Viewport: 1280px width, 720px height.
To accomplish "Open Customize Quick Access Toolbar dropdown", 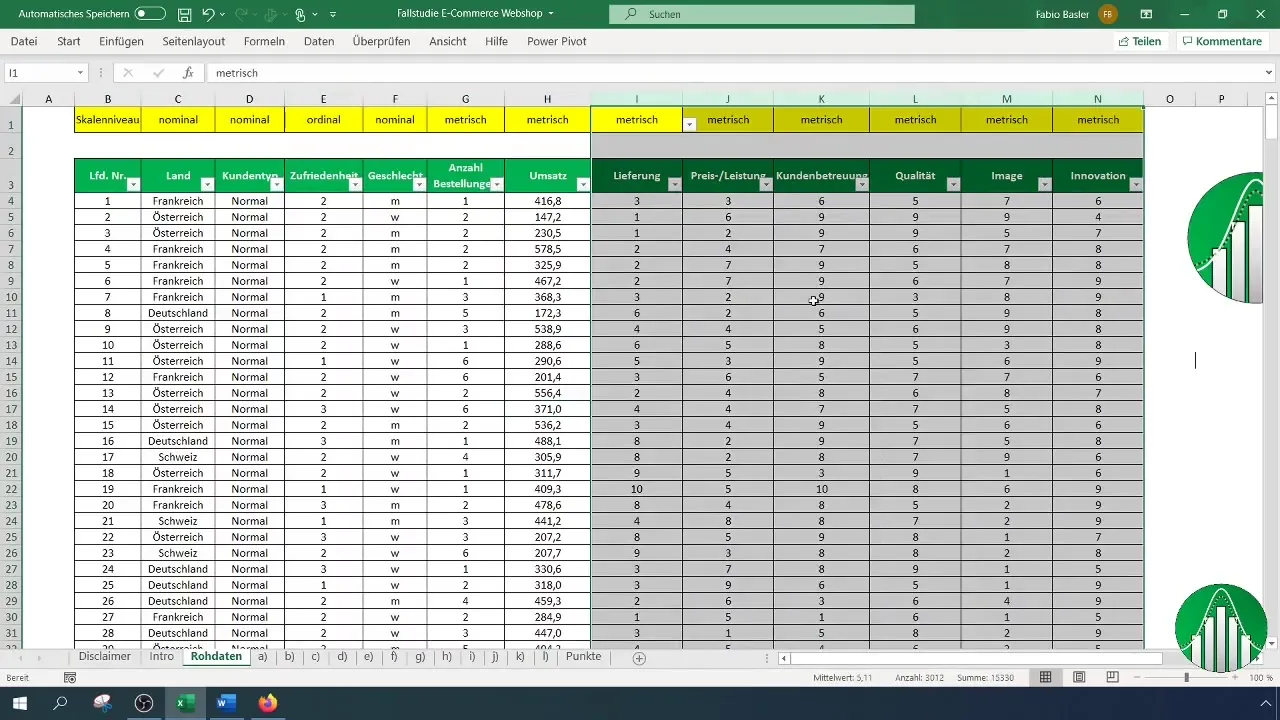I will tap(333, 14).
